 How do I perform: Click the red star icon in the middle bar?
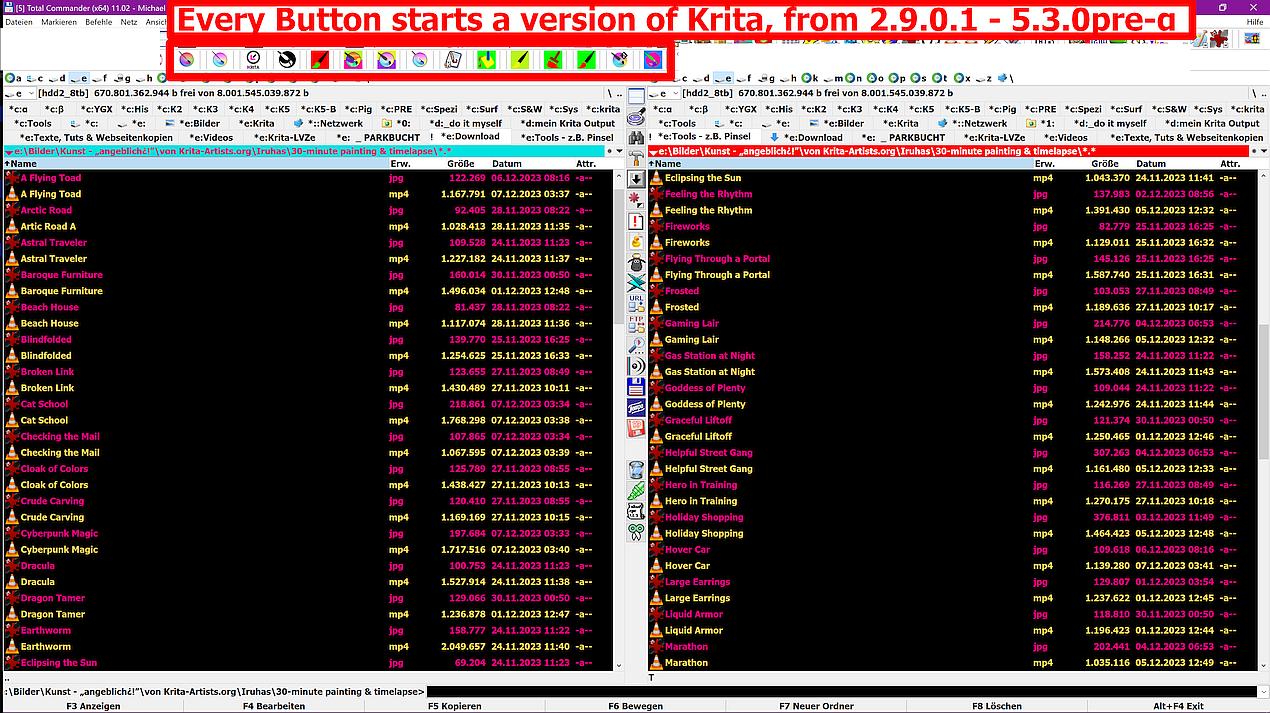pos(636,200)
